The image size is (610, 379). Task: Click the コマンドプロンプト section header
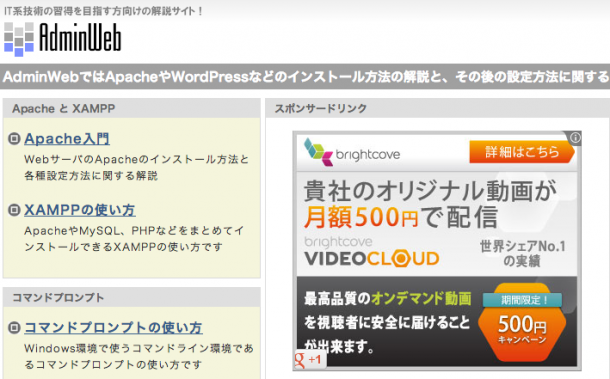point(131,297)
